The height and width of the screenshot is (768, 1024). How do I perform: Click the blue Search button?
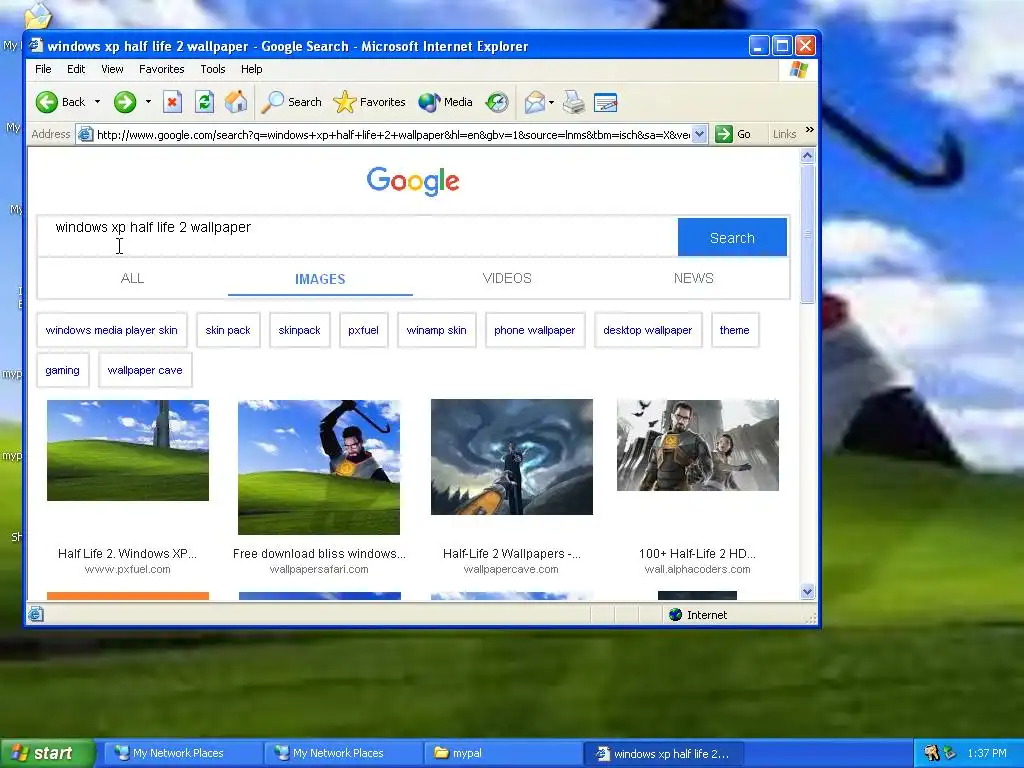point(732,238)
